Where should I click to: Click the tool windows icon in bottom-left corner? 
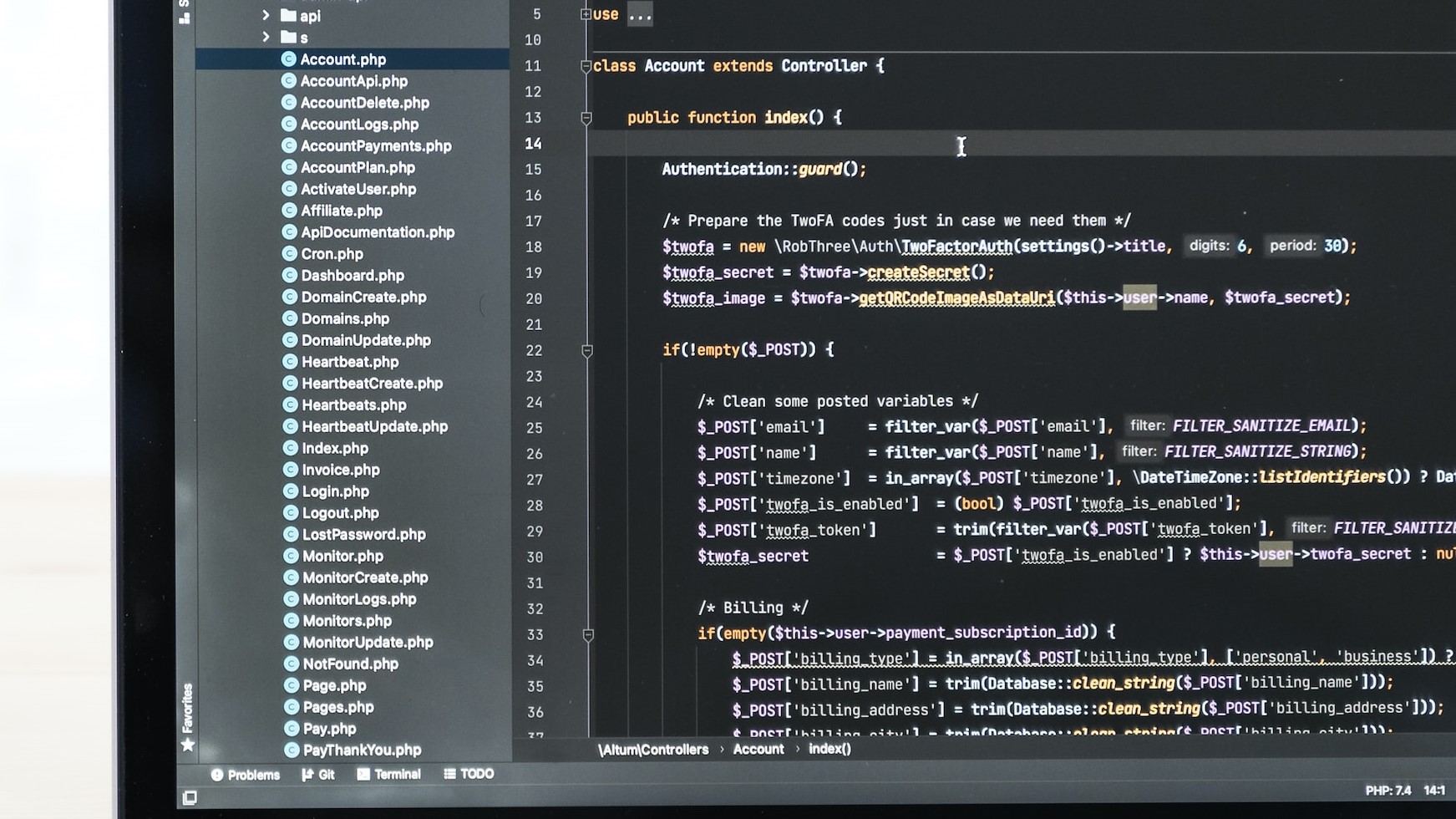(190, 798)
